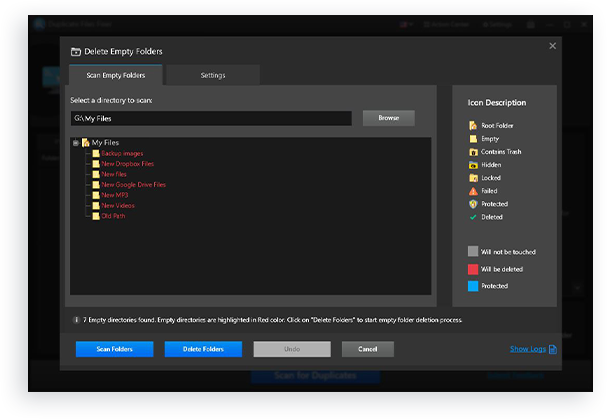
Task: Click the Locked folder legend icon
Action: pos(473,177)
